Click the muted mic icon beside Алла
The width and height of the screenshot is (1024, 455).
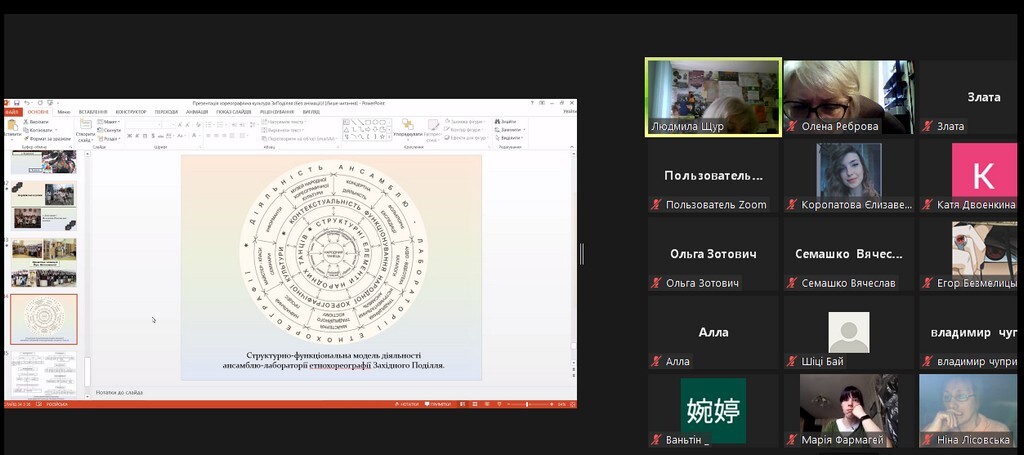pyautogui.click(x=656, y=361)
